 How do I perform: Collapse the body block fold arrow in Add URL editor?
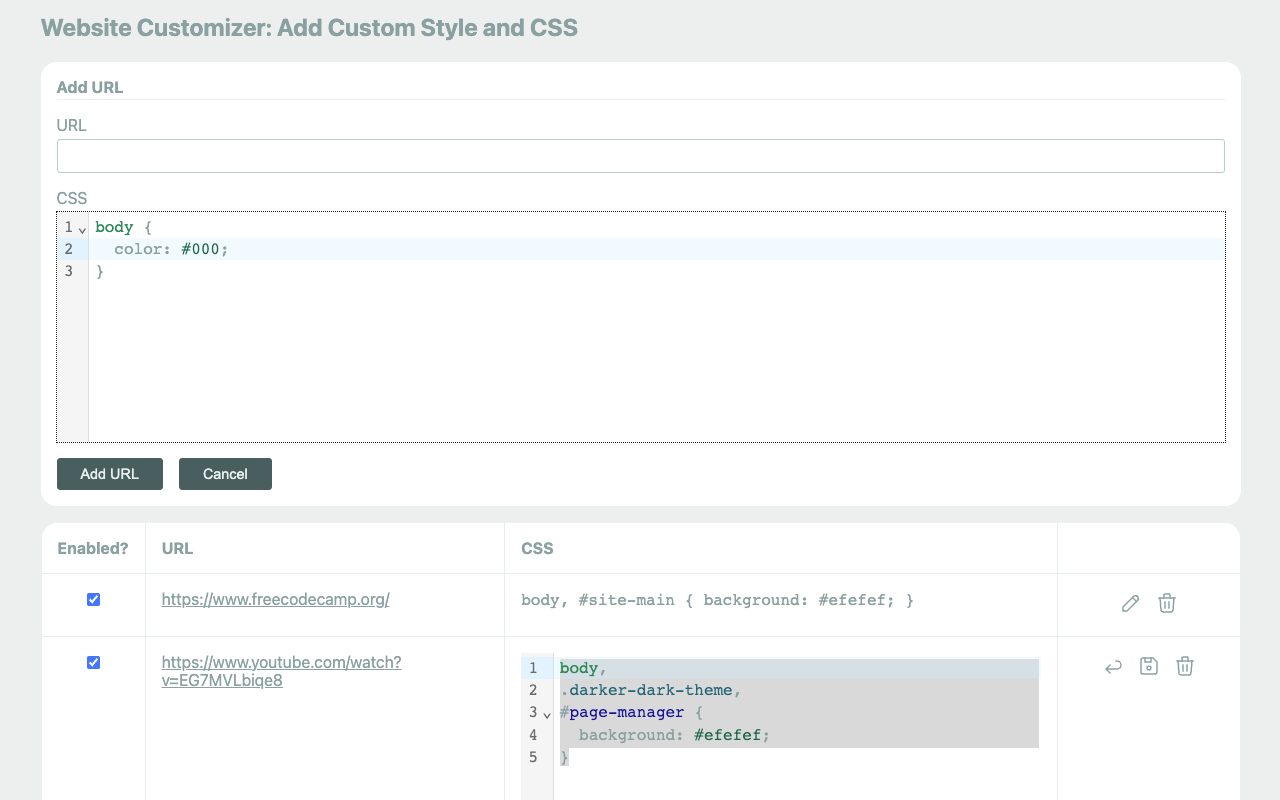tap(82, 229)
